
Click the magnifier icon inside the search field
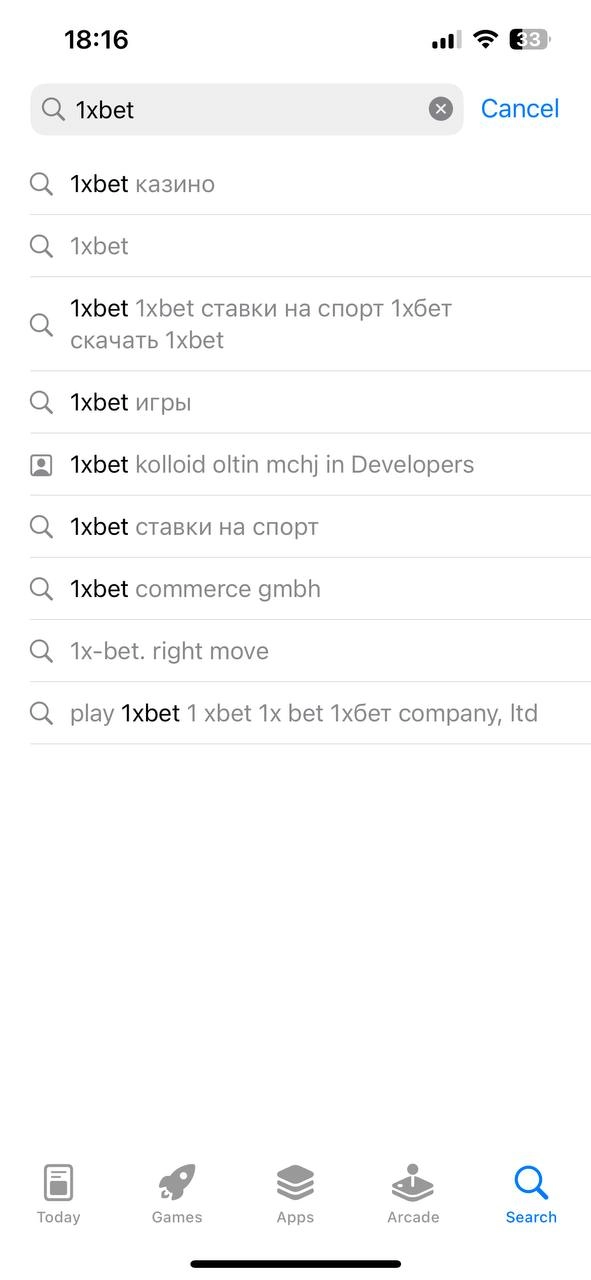pos(54,109)
